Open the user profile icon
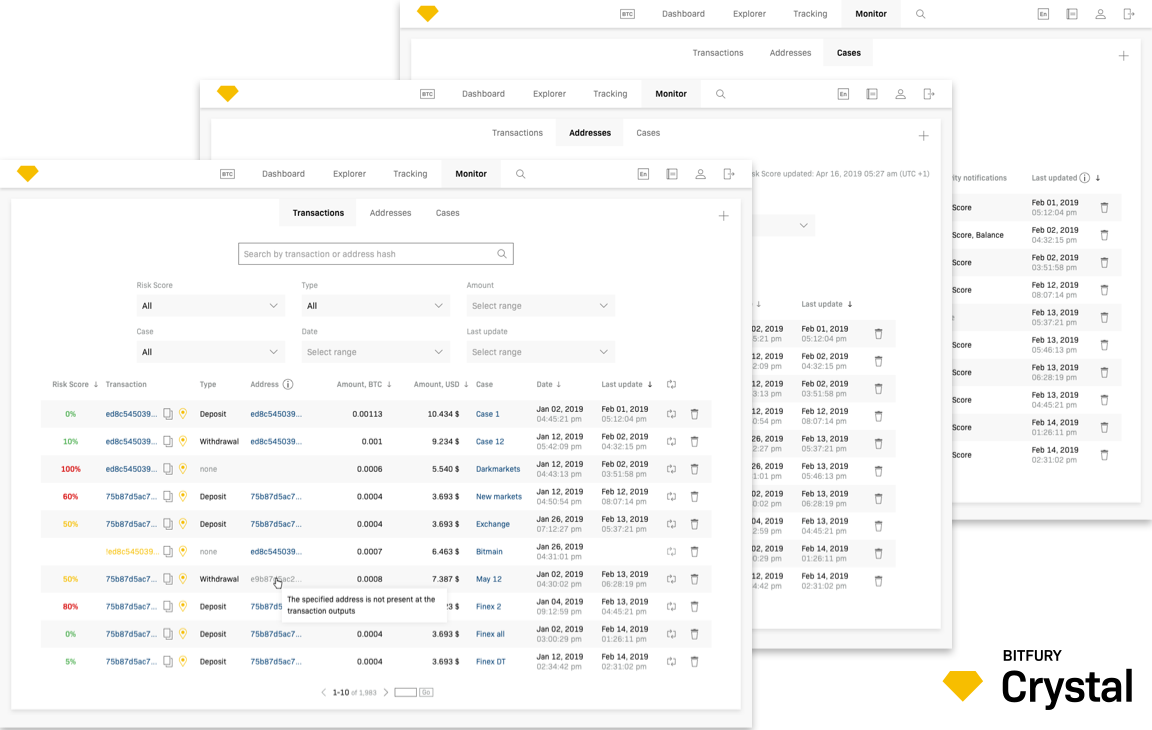 [x=700, y=173]
